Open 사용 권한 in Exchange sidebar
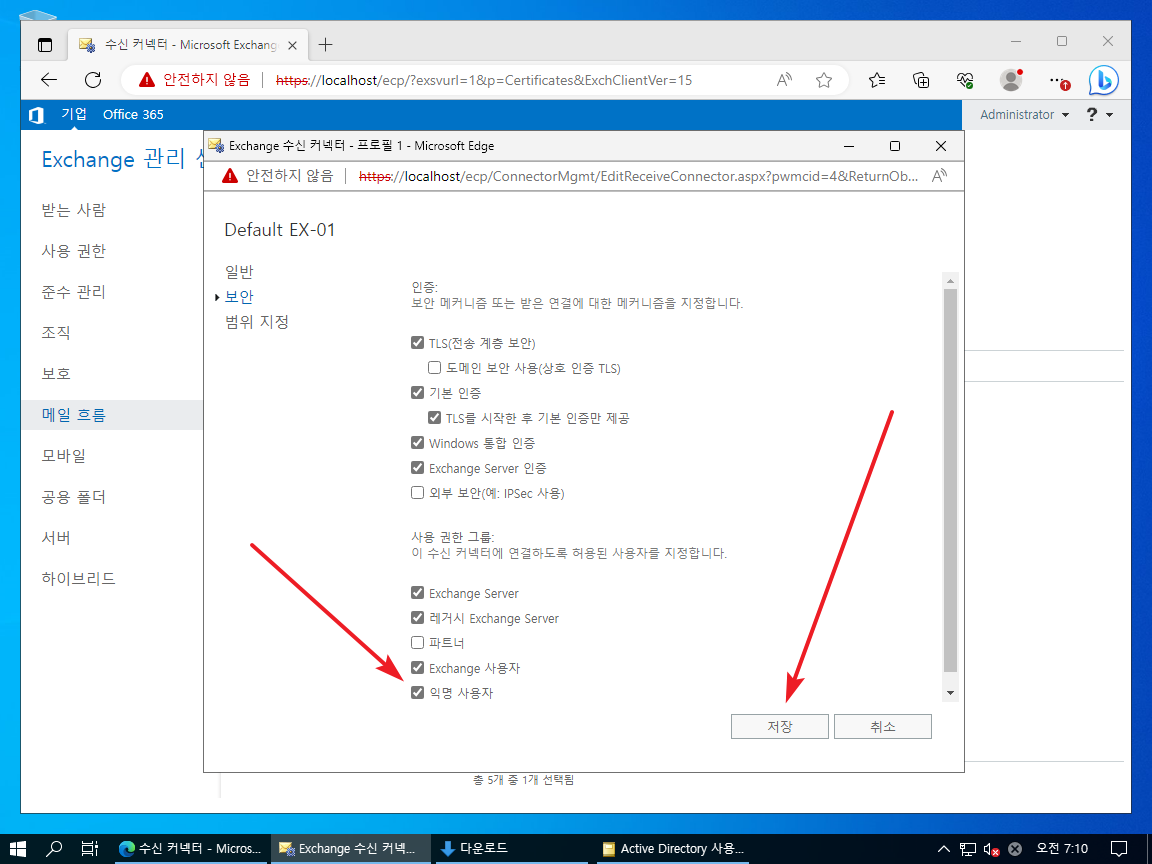The width and height of the screenshot is (1152, 864). [73, 251]
